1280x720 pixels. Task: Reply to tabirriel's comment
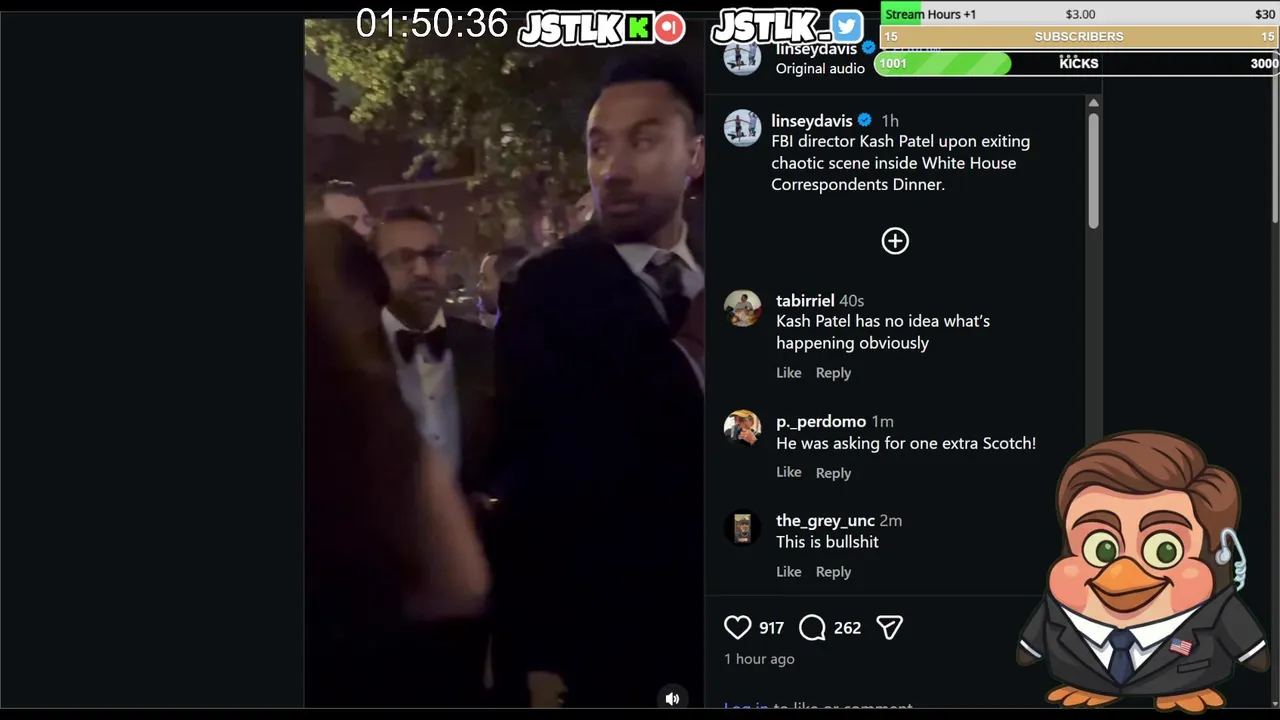(x=833, y=372)
